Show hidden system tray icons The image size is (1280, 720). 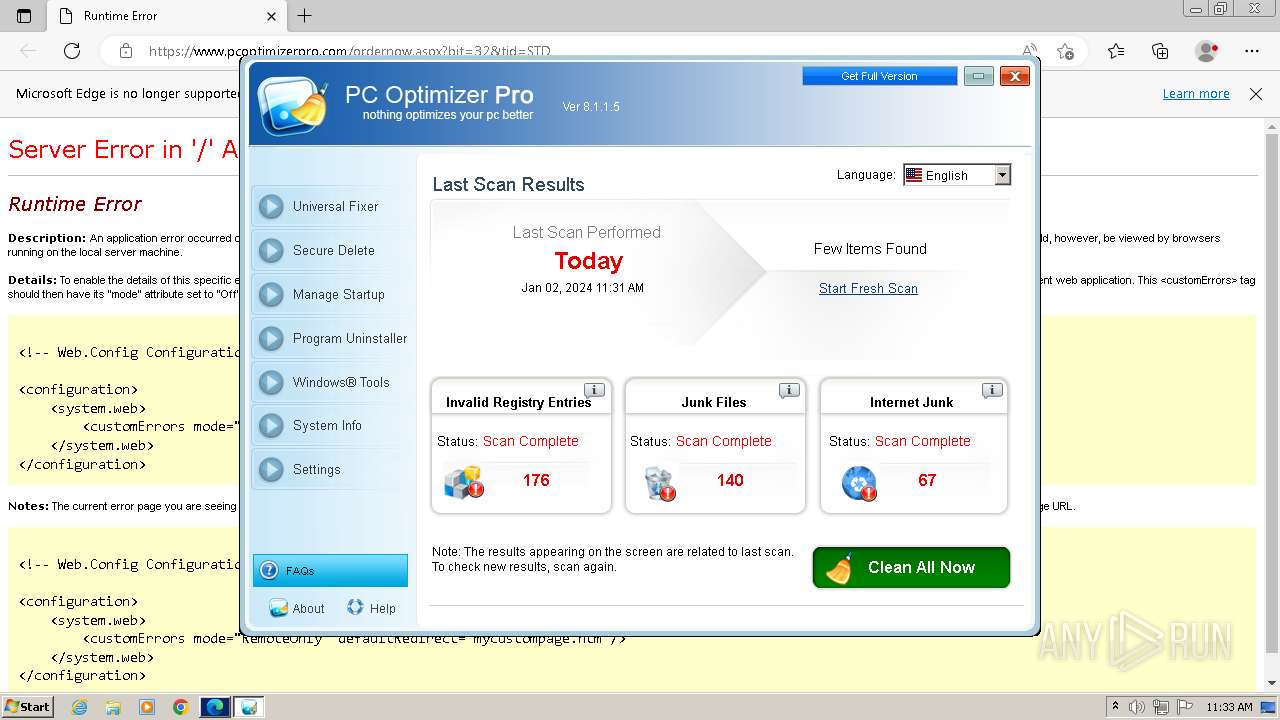point(1115,707)
